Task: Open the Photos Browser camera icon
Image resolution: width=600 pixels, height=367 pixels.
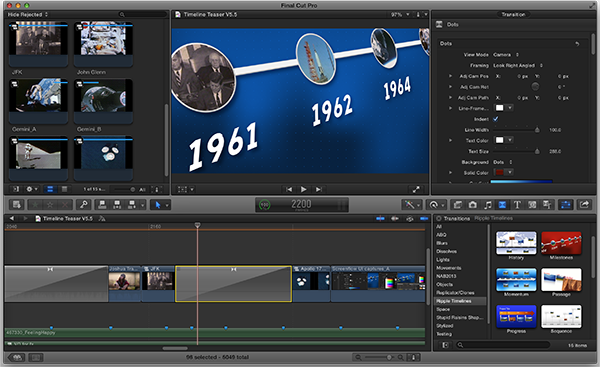Action: (x=473, y=205)
